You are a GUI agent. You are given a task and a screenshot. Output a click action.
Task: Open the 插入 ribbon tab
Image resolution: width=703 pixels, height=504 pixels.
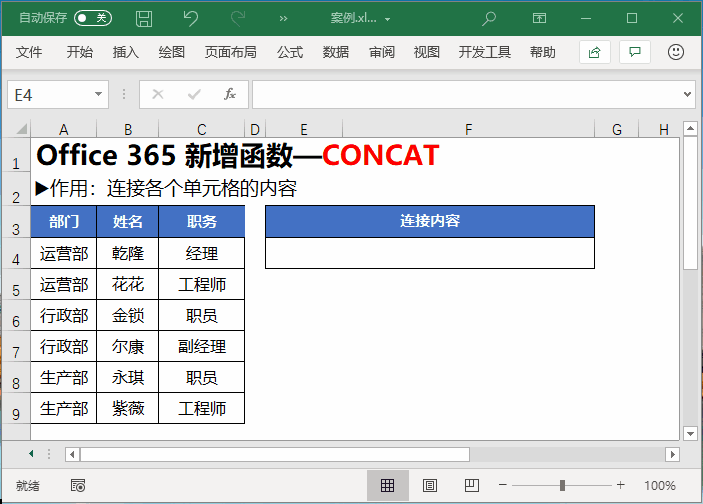pos(126,52)
